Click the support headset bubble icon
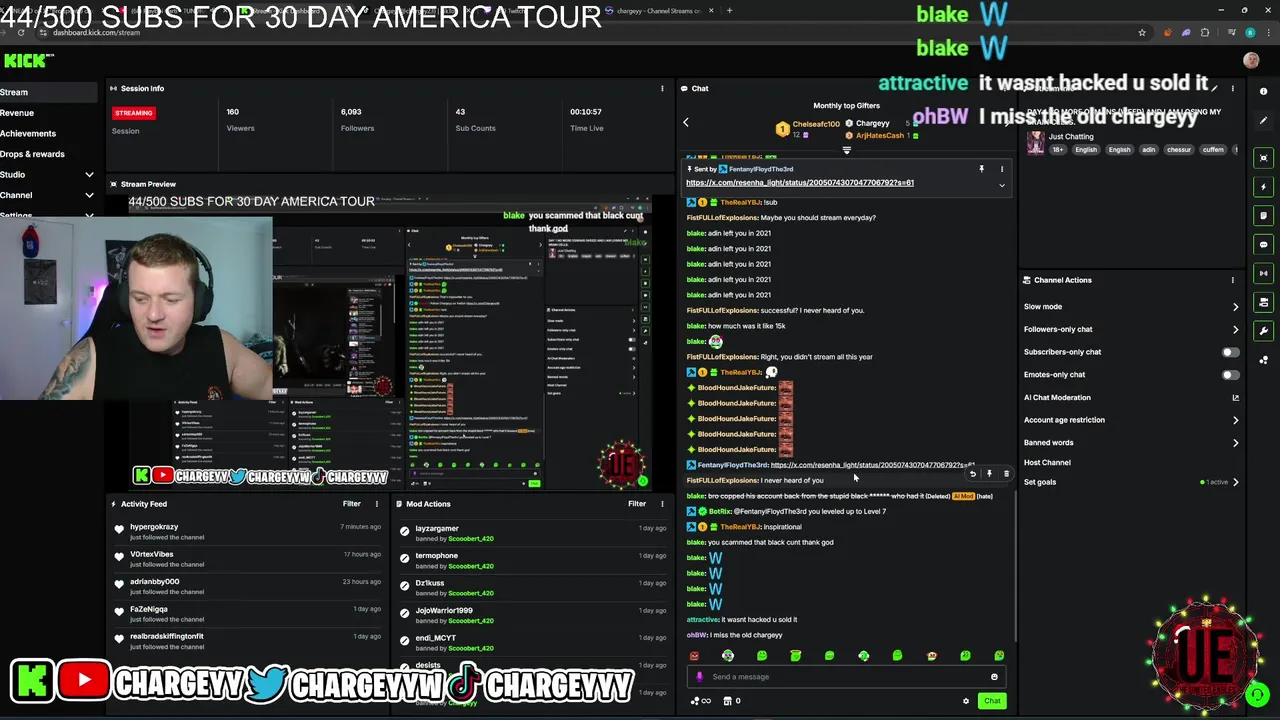The height and width of the screenshot is (720, 1280). (1257, 693)
